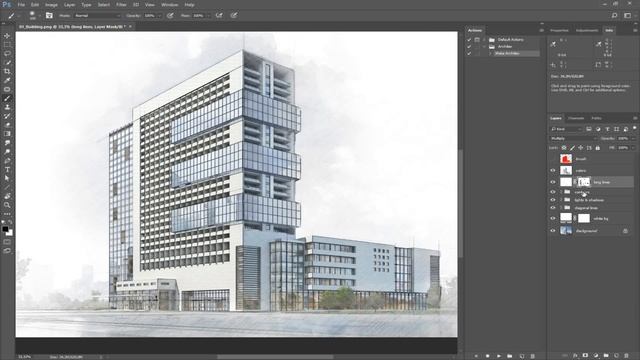Expand the lights & shadows layer group
This screenshot has height=360, width=640.
coord(561,200)
